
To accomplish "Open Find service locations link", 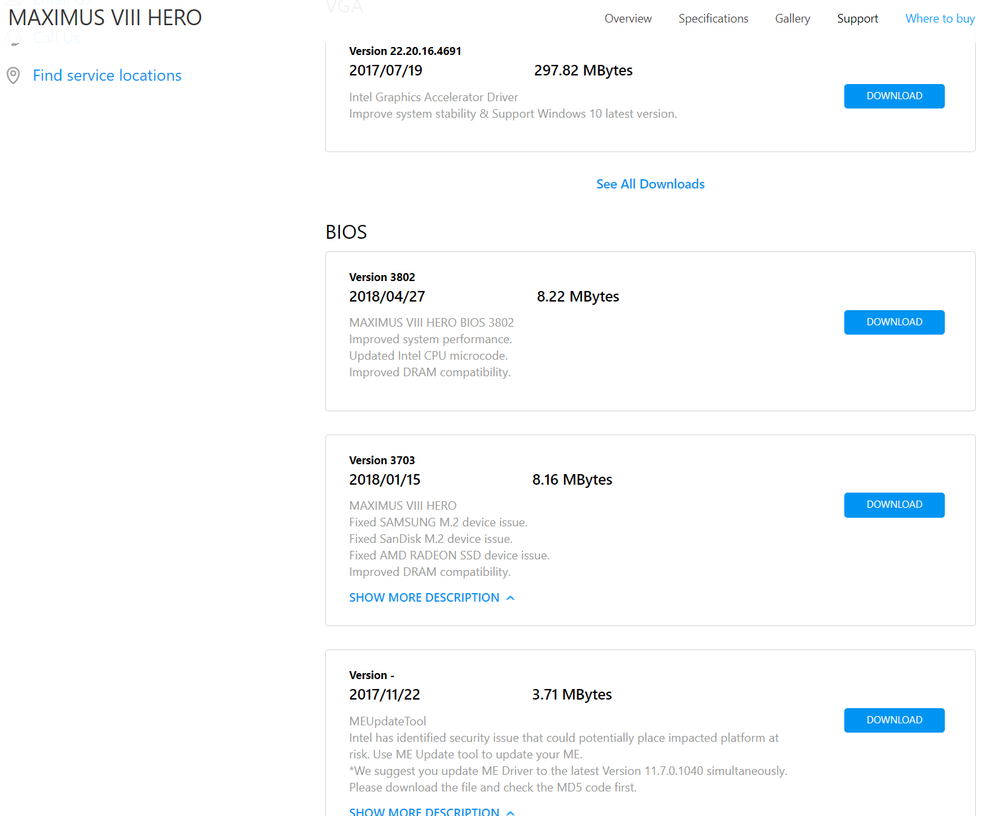I will click(107, 75).
